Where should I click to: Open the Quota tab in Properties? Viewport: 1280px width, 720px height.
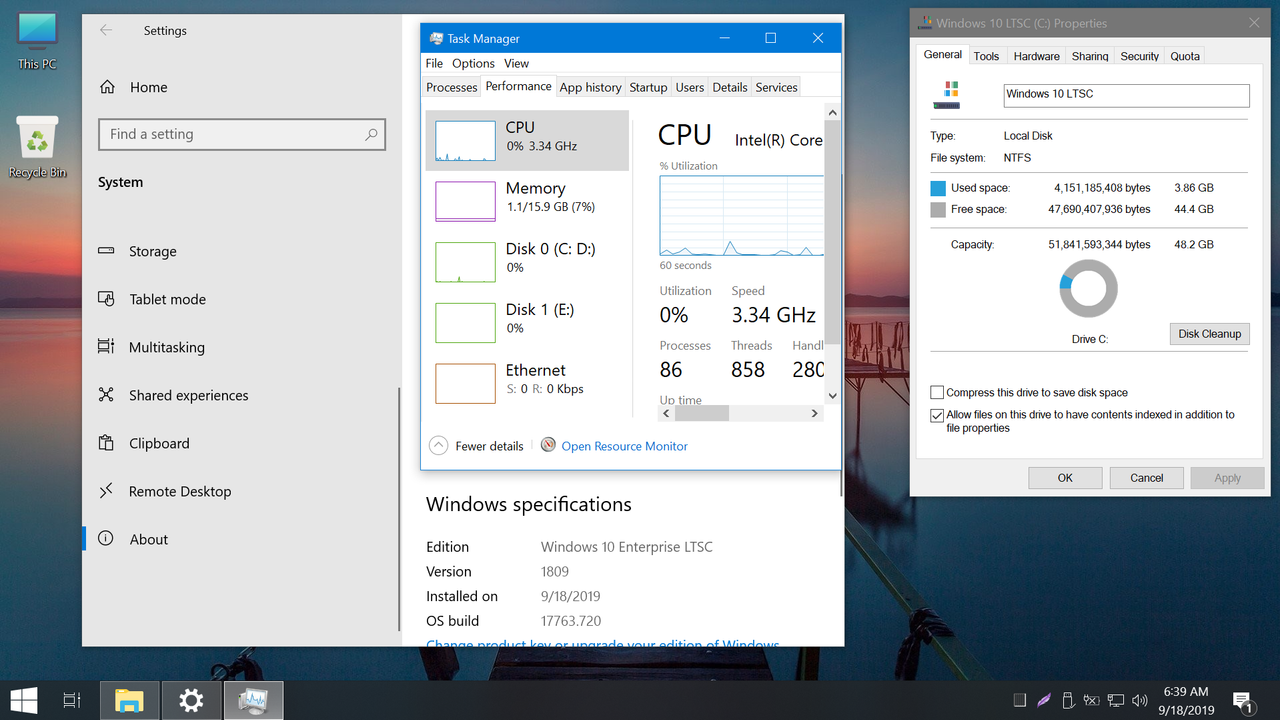[x=1185, y=56]
